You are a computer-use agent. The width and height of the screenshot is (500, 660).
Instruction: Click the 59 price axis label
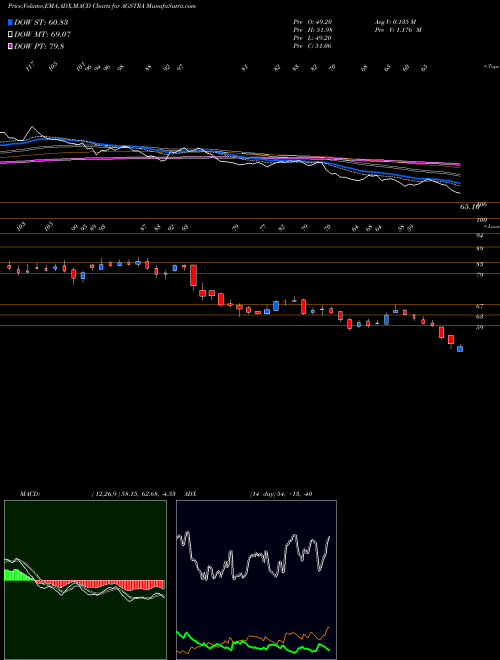[x=479, y=327]
